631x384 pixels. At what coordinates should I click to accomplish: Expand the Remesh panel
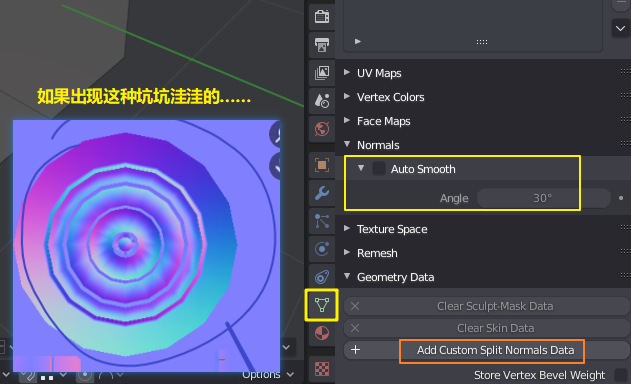(346, 252)
